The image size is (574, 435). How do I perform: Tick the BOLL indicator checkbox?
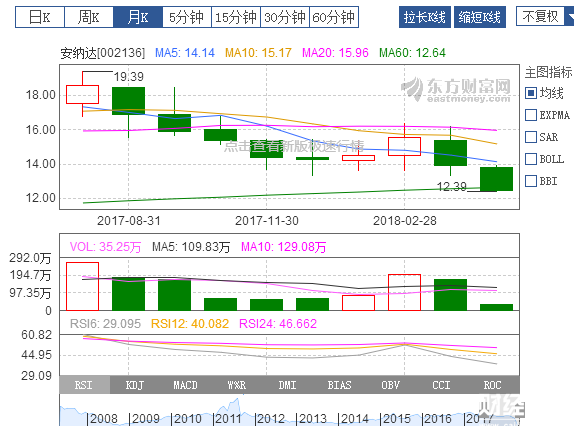pyautogui.click(x=531, y=159)
